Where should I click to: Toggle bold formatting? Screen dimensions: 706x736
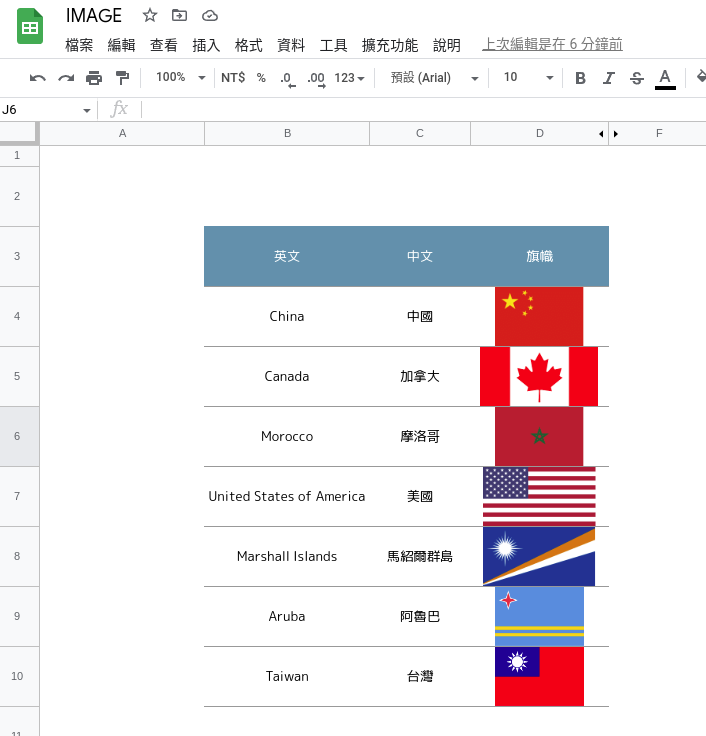coord(580,78)
